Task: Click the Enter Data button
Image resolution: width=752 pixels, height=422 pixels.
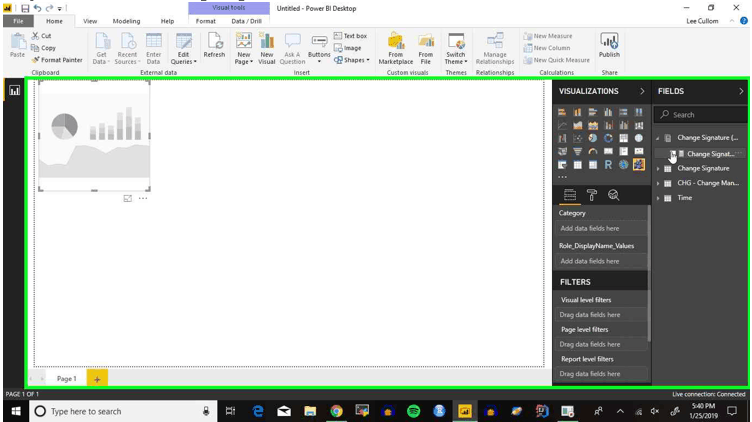Action: point(153,49)
